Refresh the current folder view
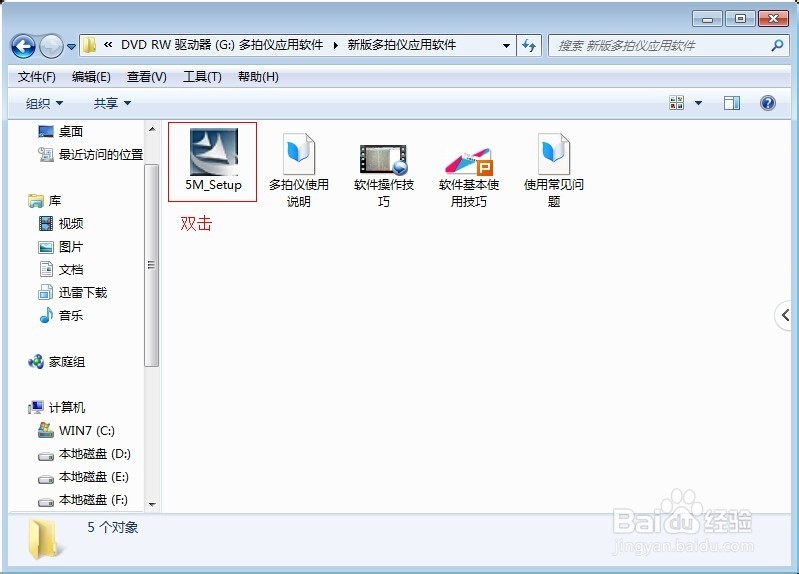 point(528,45)
